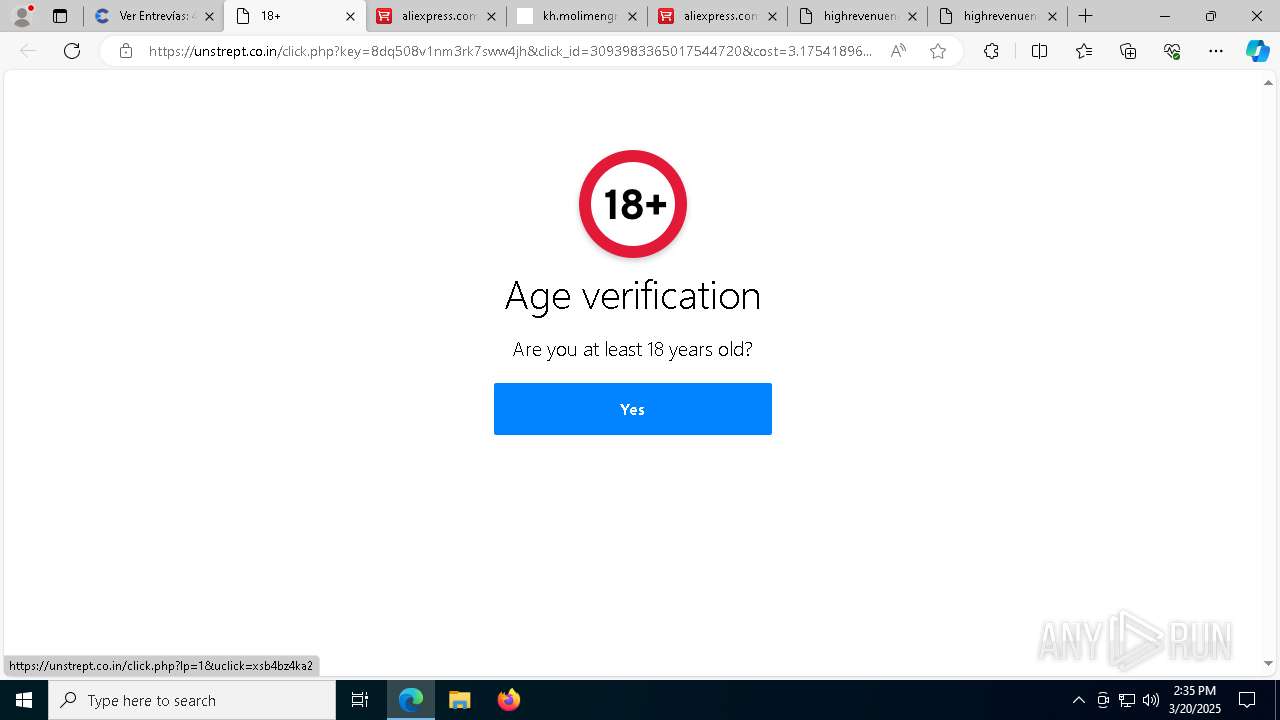Open Settings and more menu
Viewport: 1280px width, 720px height.
[1216, 51]
